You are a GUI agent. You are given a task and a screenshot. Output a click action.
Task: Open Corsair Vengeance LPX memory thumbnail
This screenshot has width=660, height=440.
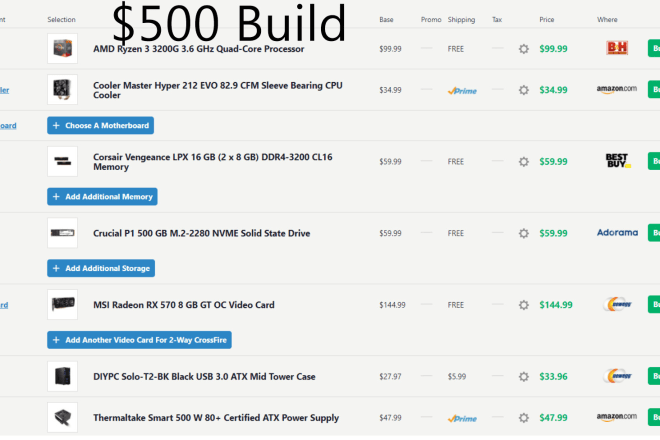click(x=62, y=161)
